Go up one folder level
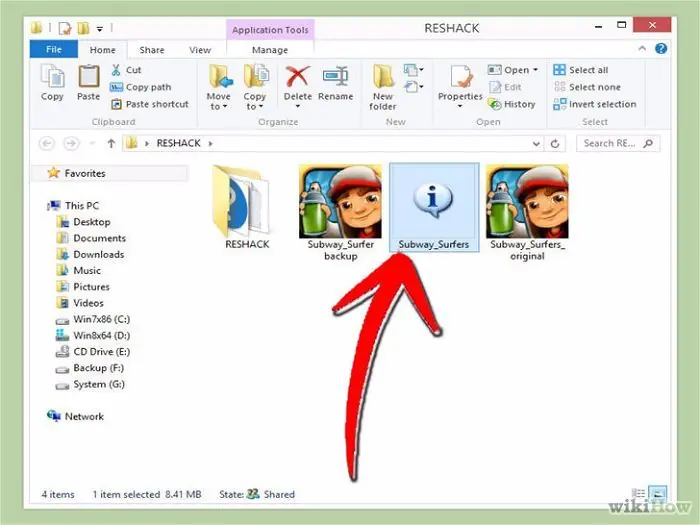 click(111, 143)
